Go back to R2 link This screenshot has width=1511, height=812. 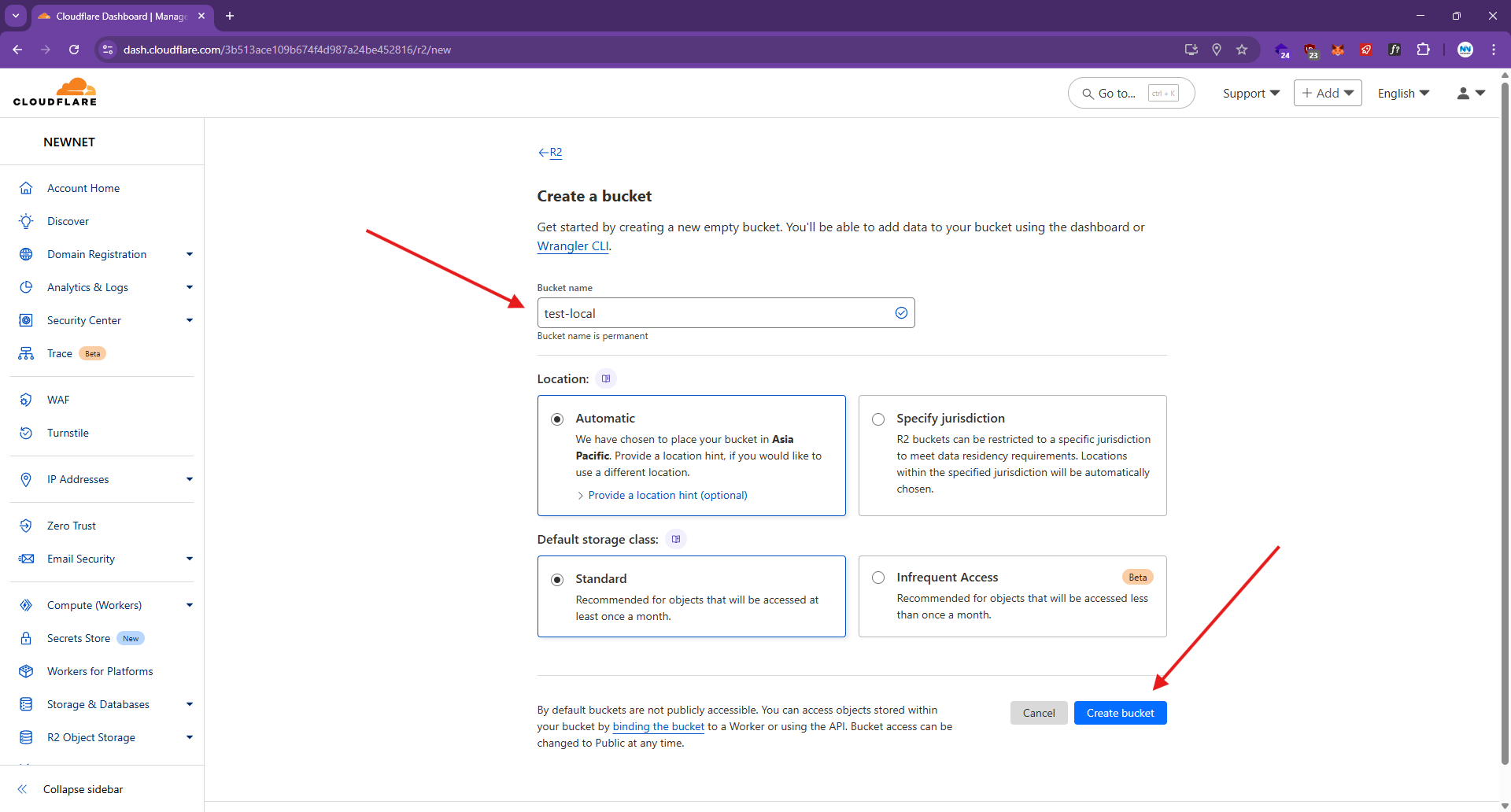click(x=550, y=152)
